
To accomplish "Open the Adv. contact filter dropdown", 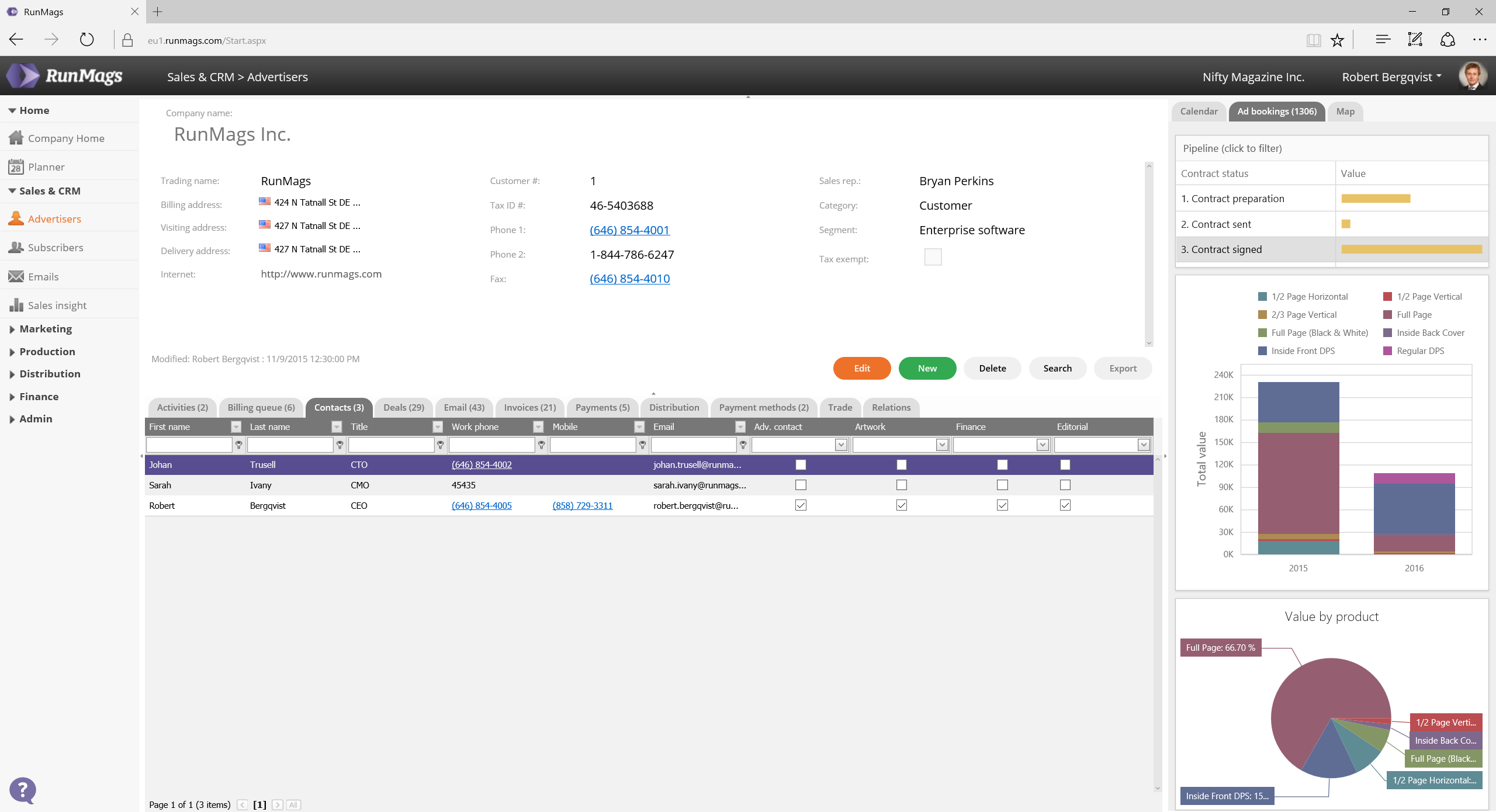I will tap(840, 445).
